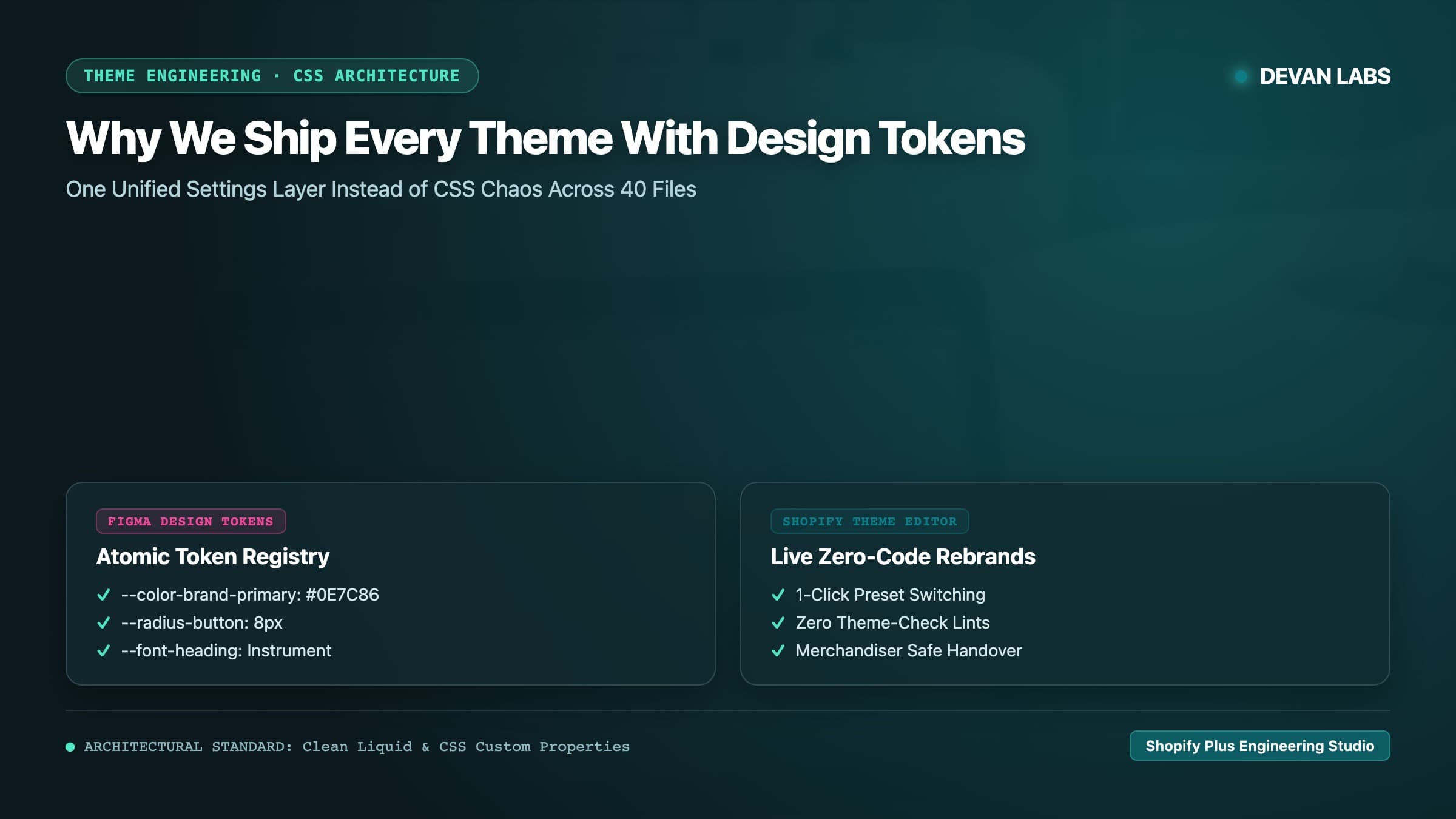The image size is (1456, 819).
Task: Click the Atomic Token Registry heading
Action: pyautogui.click(x=212, y=556)
